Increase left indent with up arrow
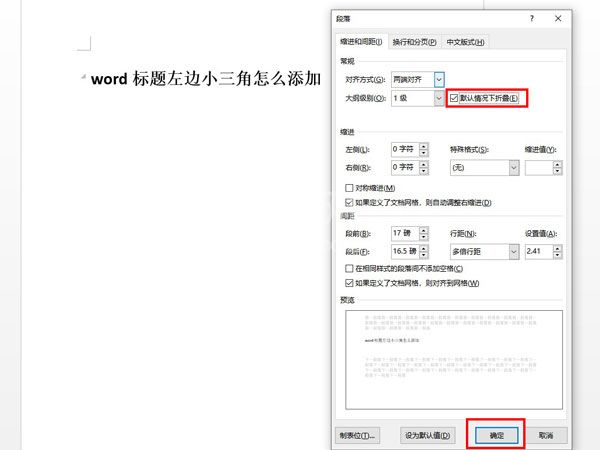This screenshot has width=600, height=450. click(424, 146)
